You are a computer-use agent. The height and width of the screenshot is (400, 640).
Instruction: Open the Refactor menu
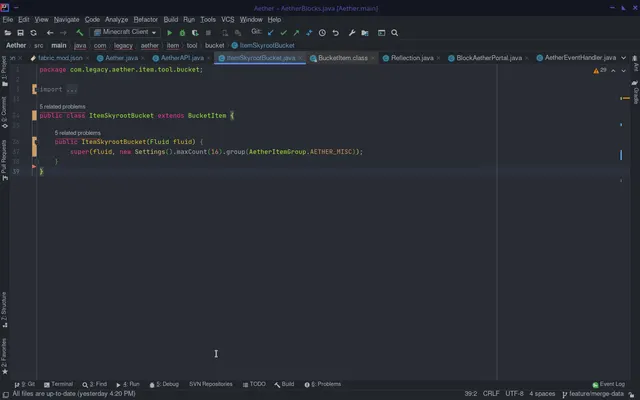(146, 20)
